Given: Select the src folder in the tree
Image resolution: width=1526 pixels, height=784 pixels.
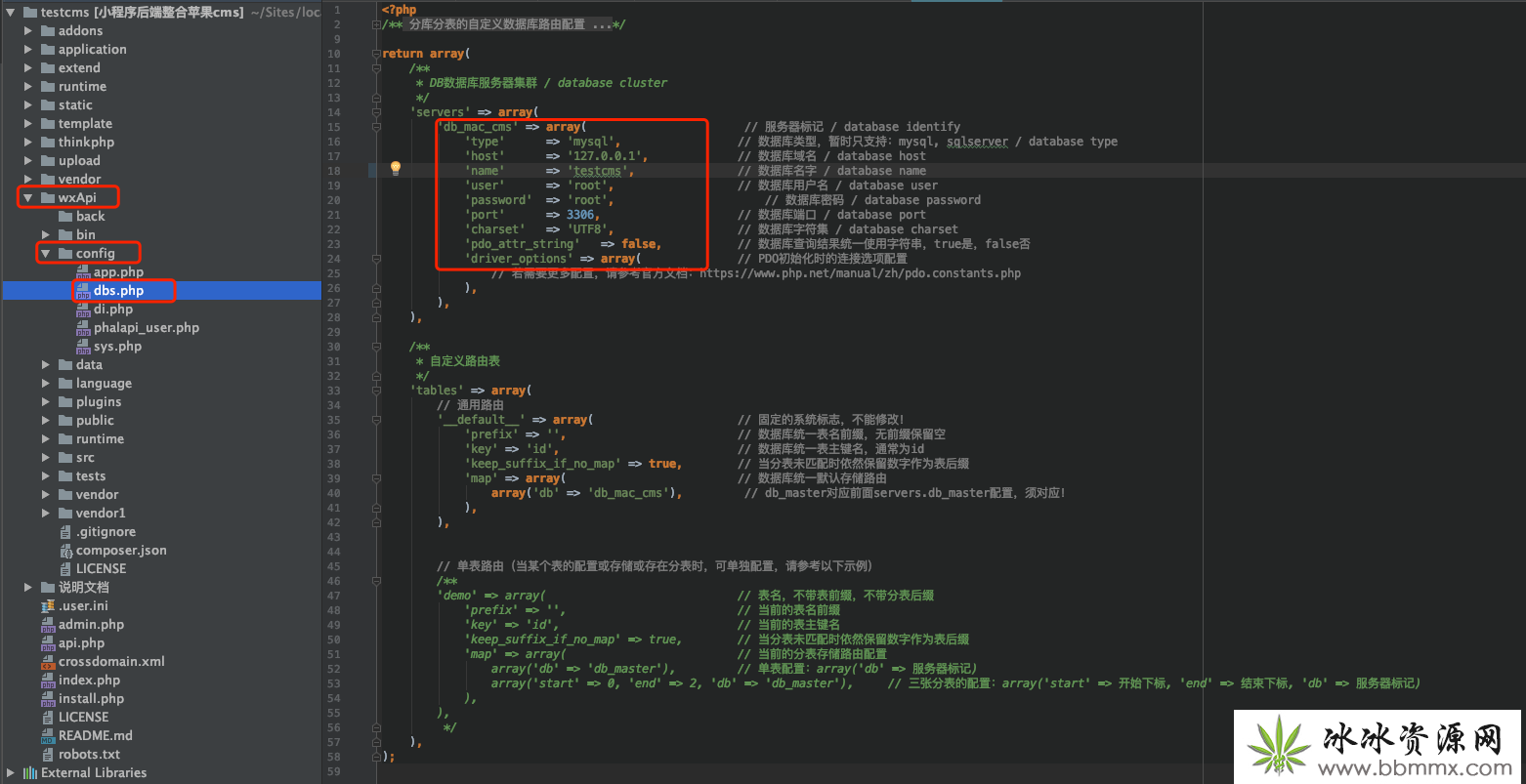Looking at the screenshot, I should [85, 458].
